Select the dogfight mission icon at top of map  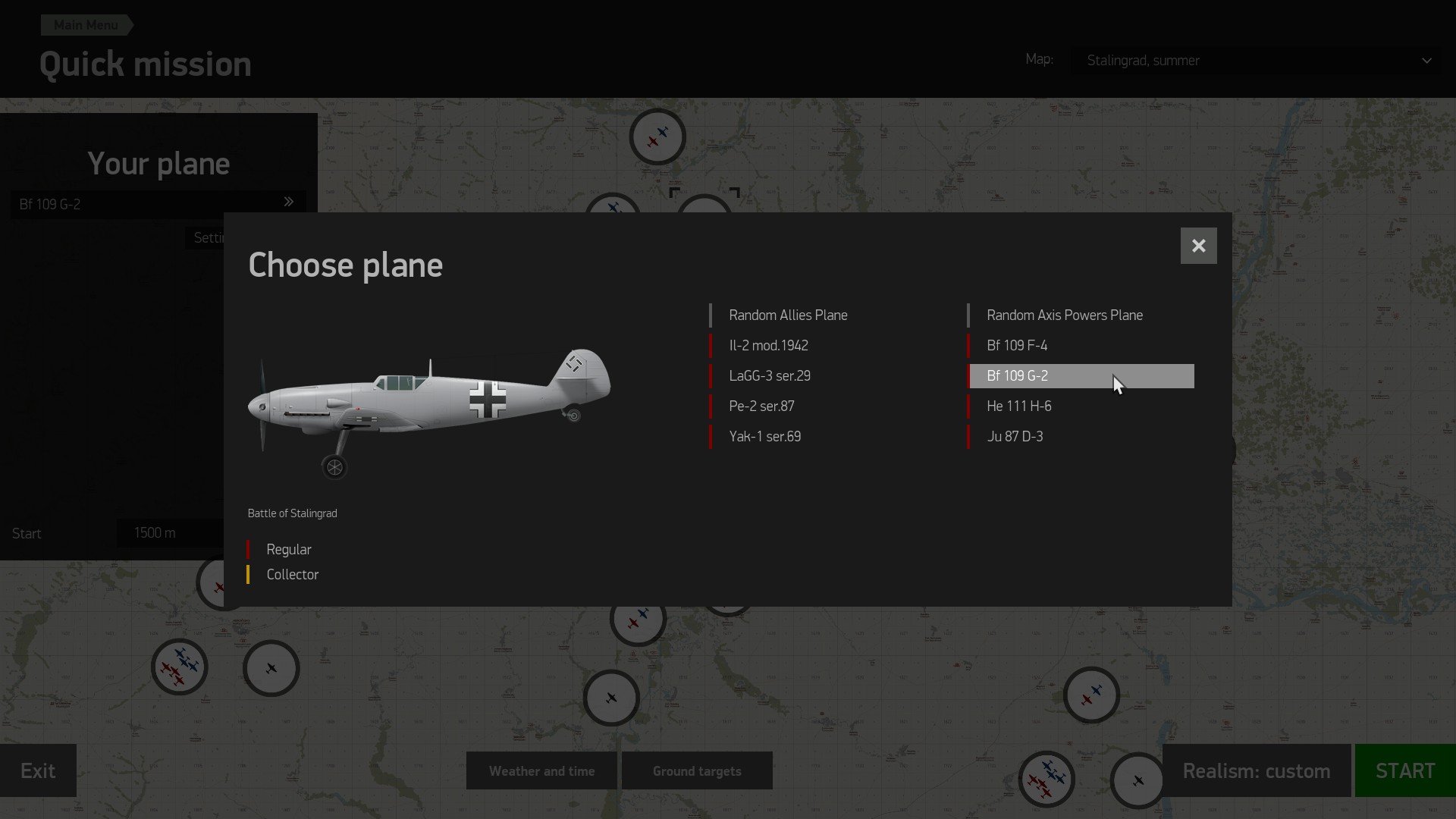point(657,137)
